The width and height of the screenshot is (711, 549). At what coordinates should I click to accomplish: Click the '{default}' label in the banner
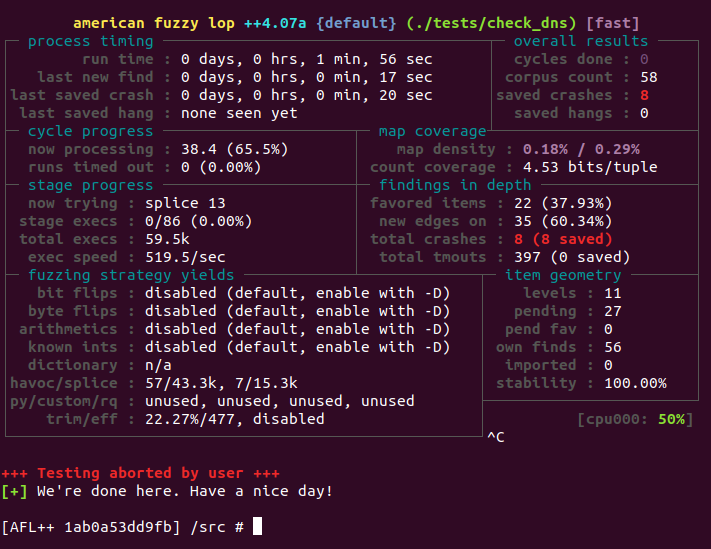[356, 23]
